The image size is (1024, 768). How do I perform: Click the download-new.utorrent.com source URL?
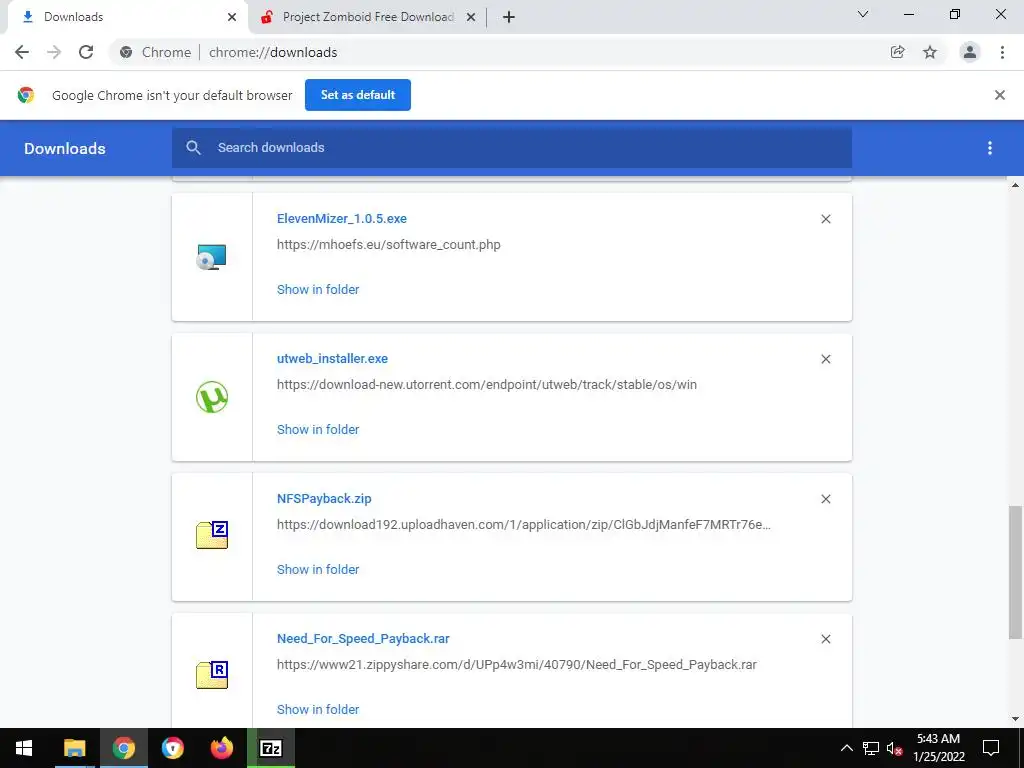487,385
